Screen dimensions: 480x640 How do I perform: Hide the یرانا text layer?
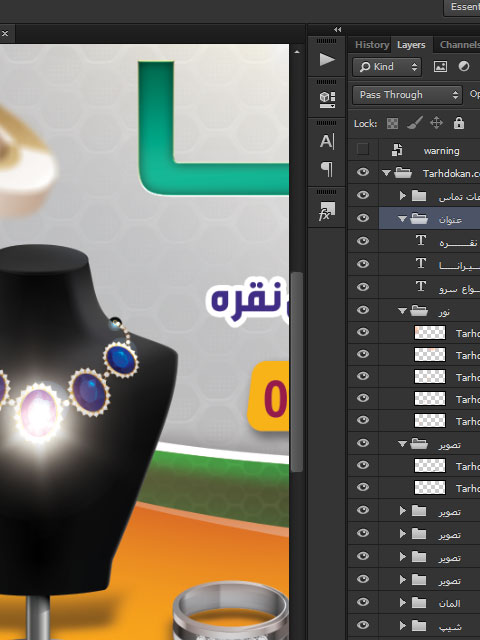(x=363, y=264)
